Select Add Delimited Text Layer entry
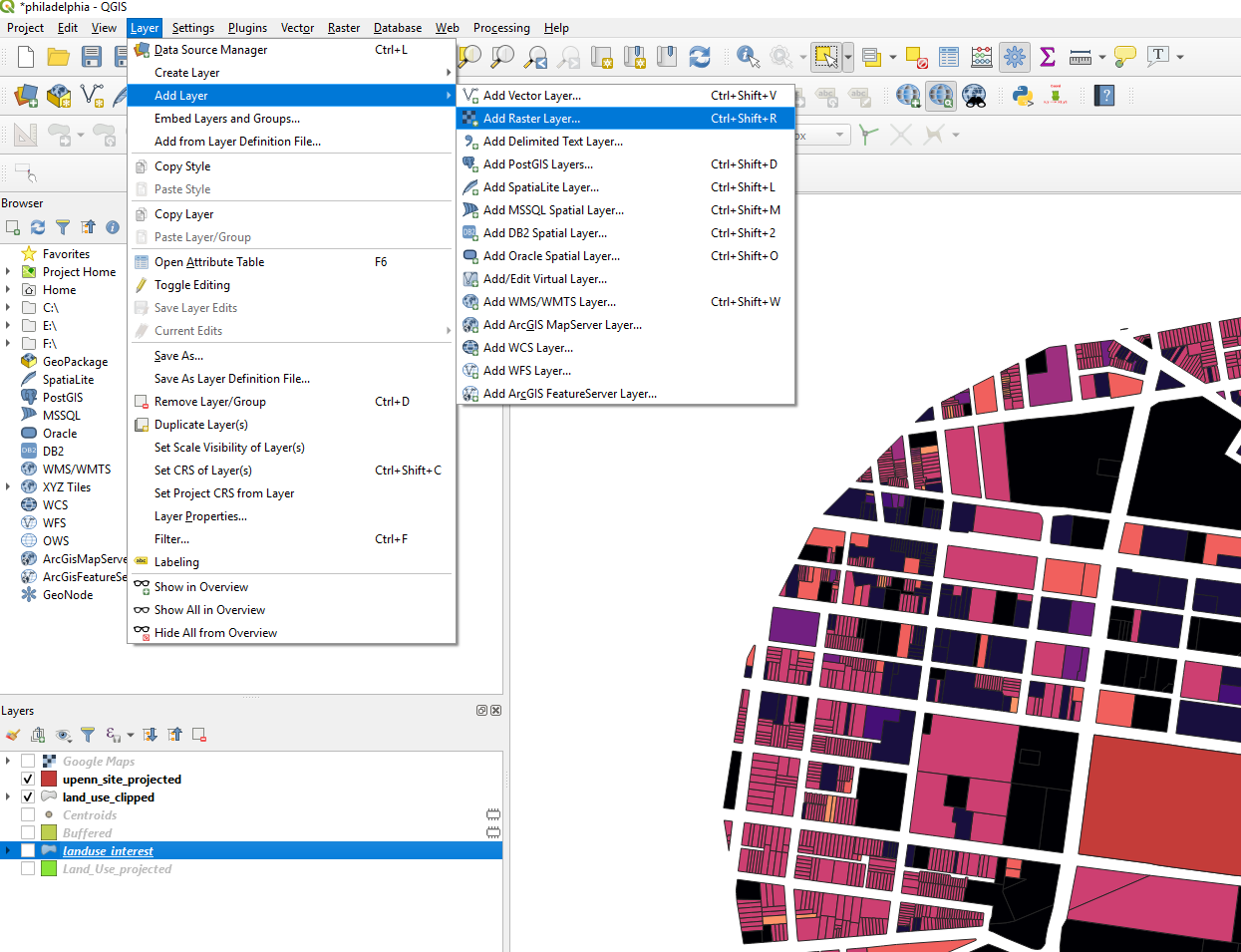 552,142
